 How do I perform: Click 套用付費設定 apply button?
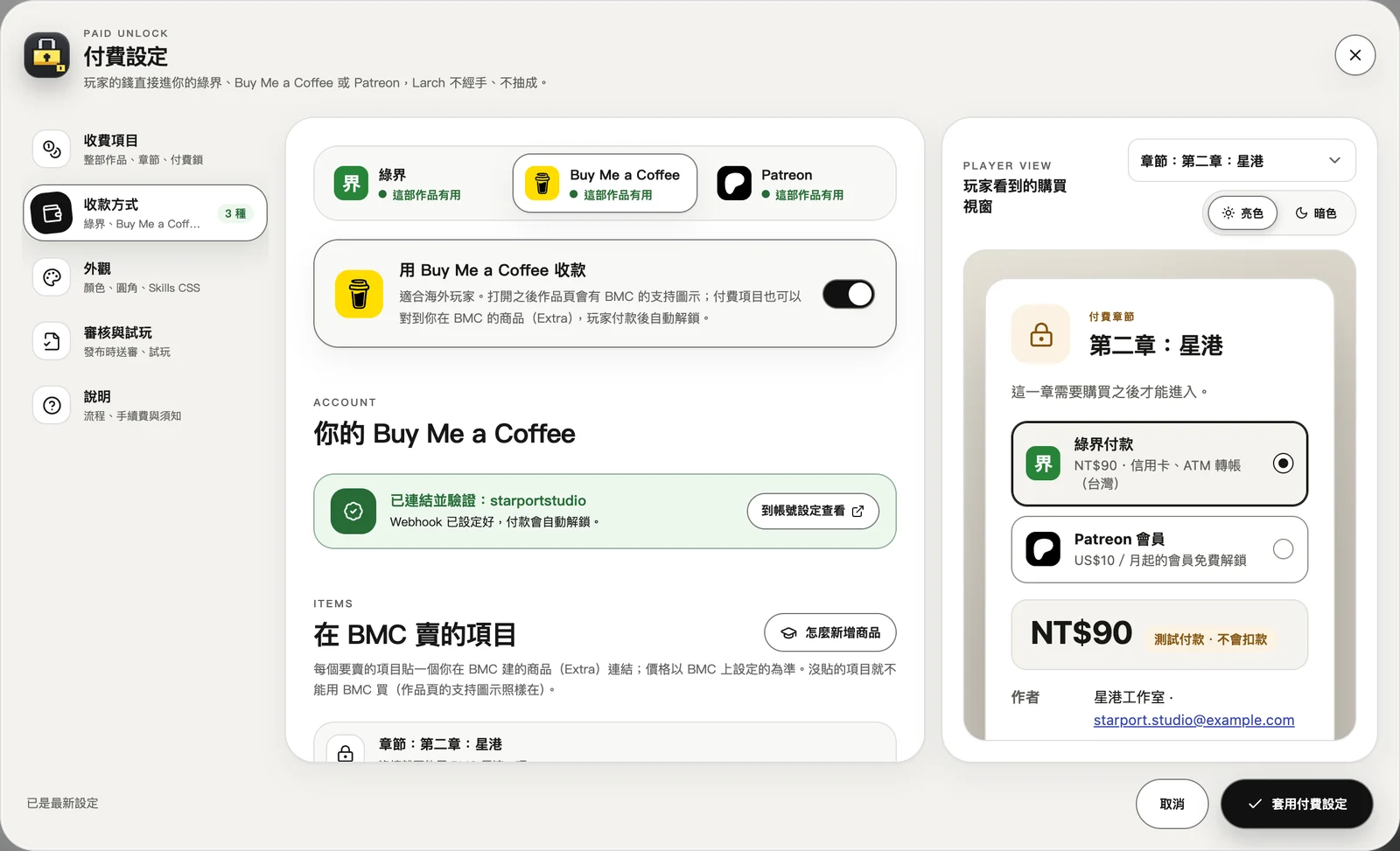[x=1297, y=804]
